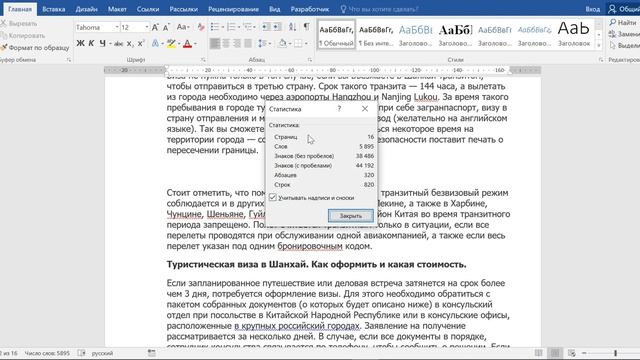The width and height of the screenshot is (640, 360).
Task: Click Вход sign-in link
Action: coord(593,9)
